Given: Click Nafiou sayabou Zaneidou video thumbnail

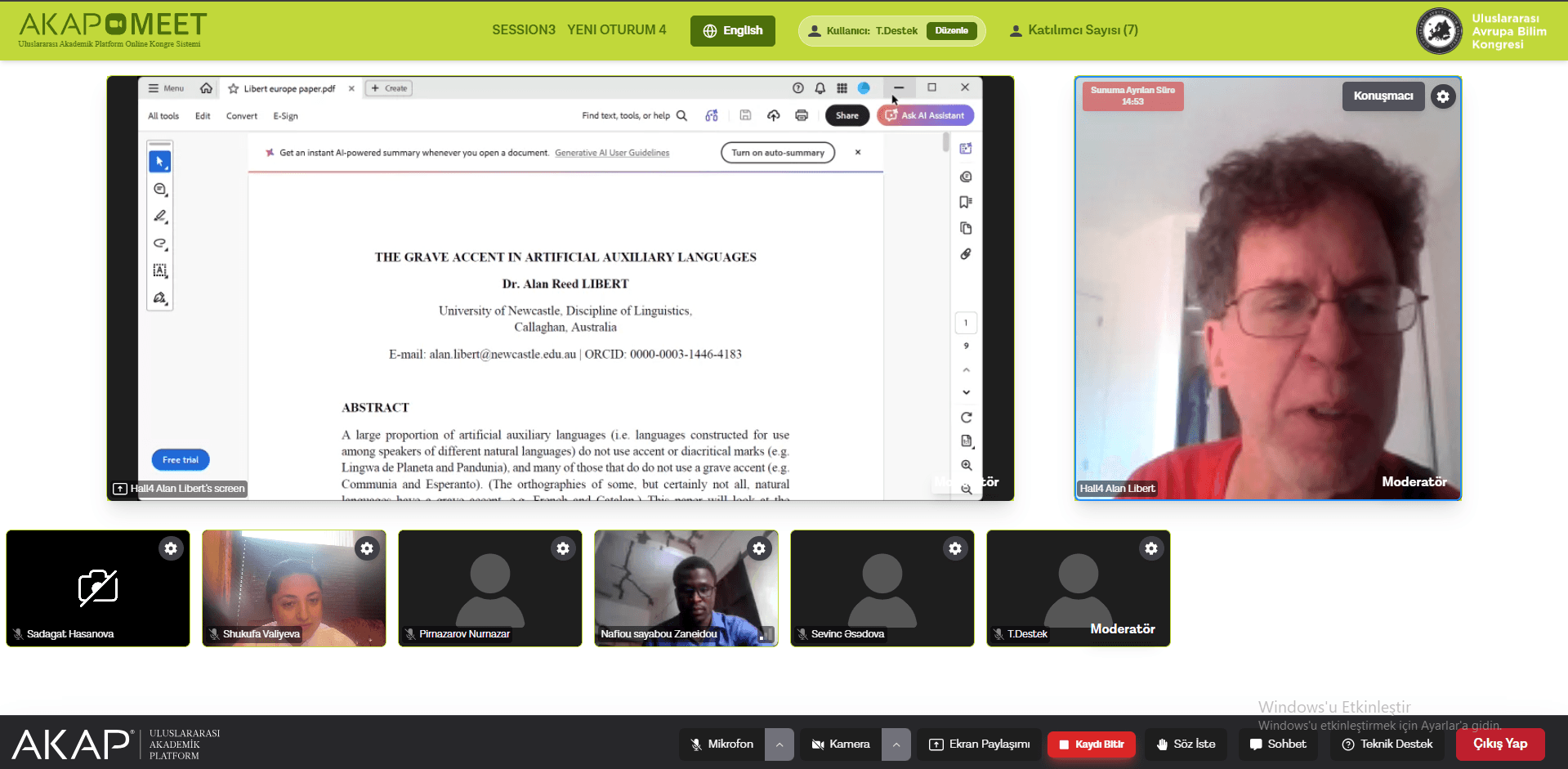Looking at the screenshot, I should pos(686,588).
